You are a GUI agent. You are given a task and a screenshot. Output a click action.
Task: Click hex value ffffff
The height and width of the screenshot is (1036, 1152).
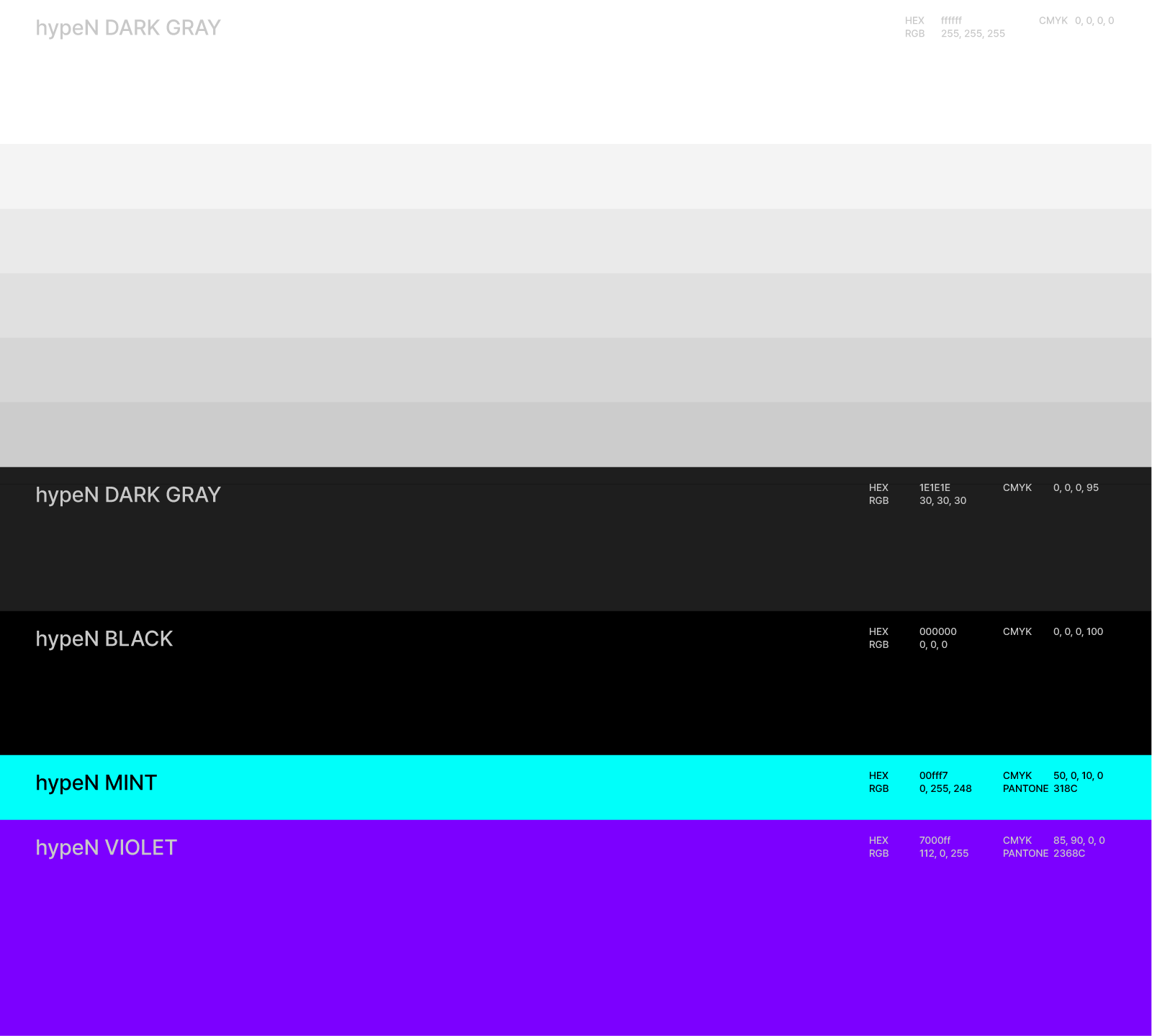click(951, 21)
